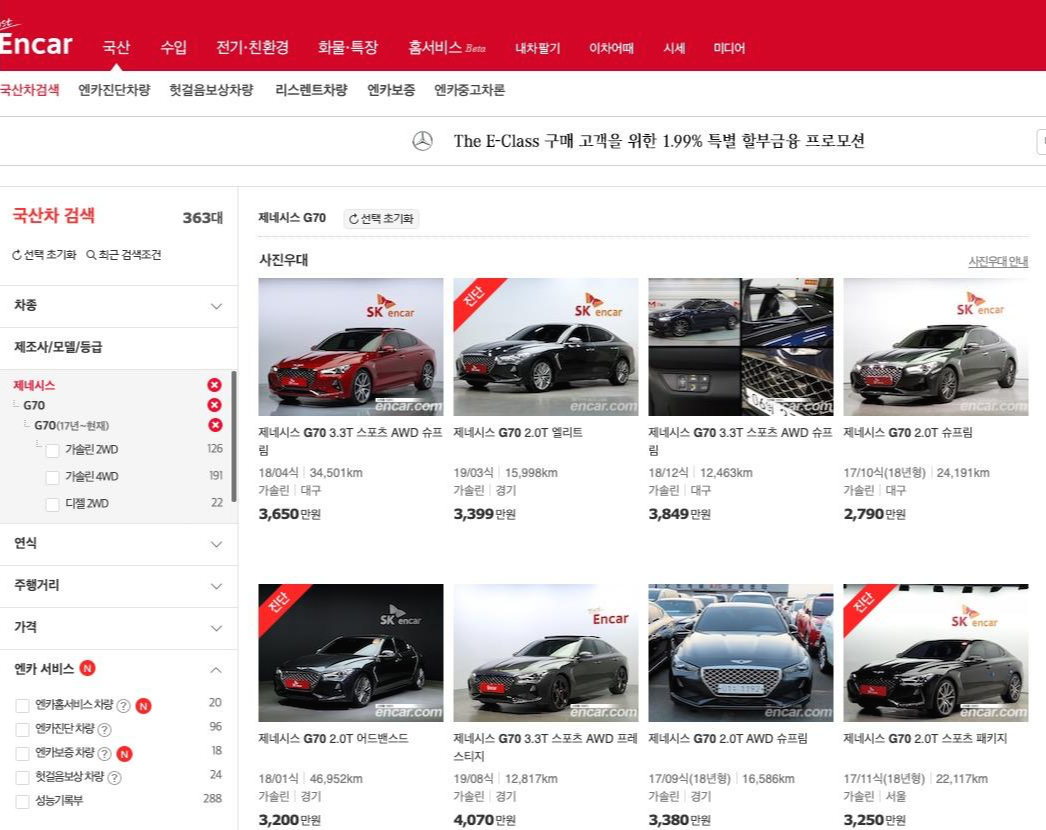Click the E-Class 프로모션 banner text

(x=659, y=141)
